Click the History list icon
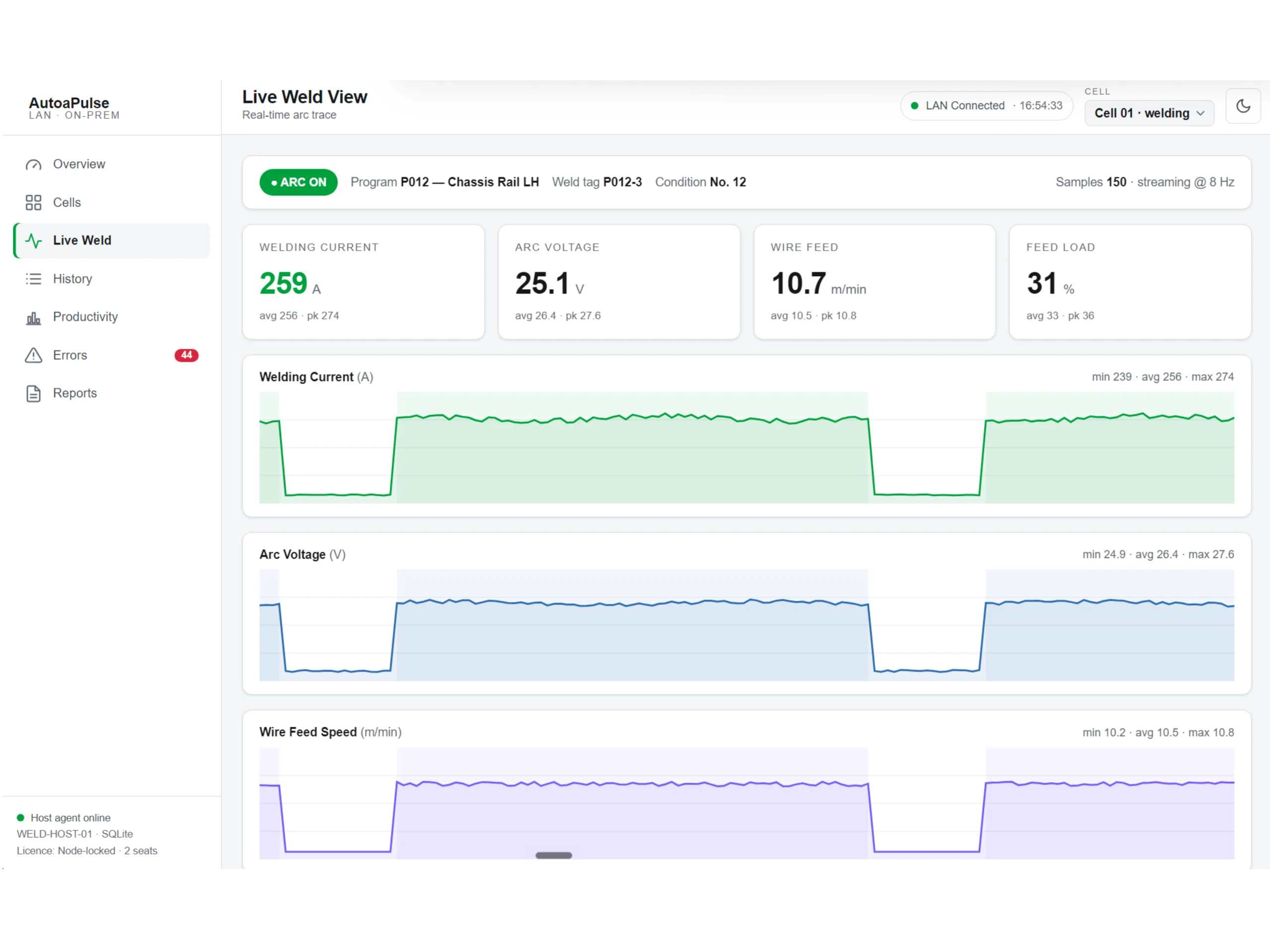1270x952 pixels. pos(33,279)
